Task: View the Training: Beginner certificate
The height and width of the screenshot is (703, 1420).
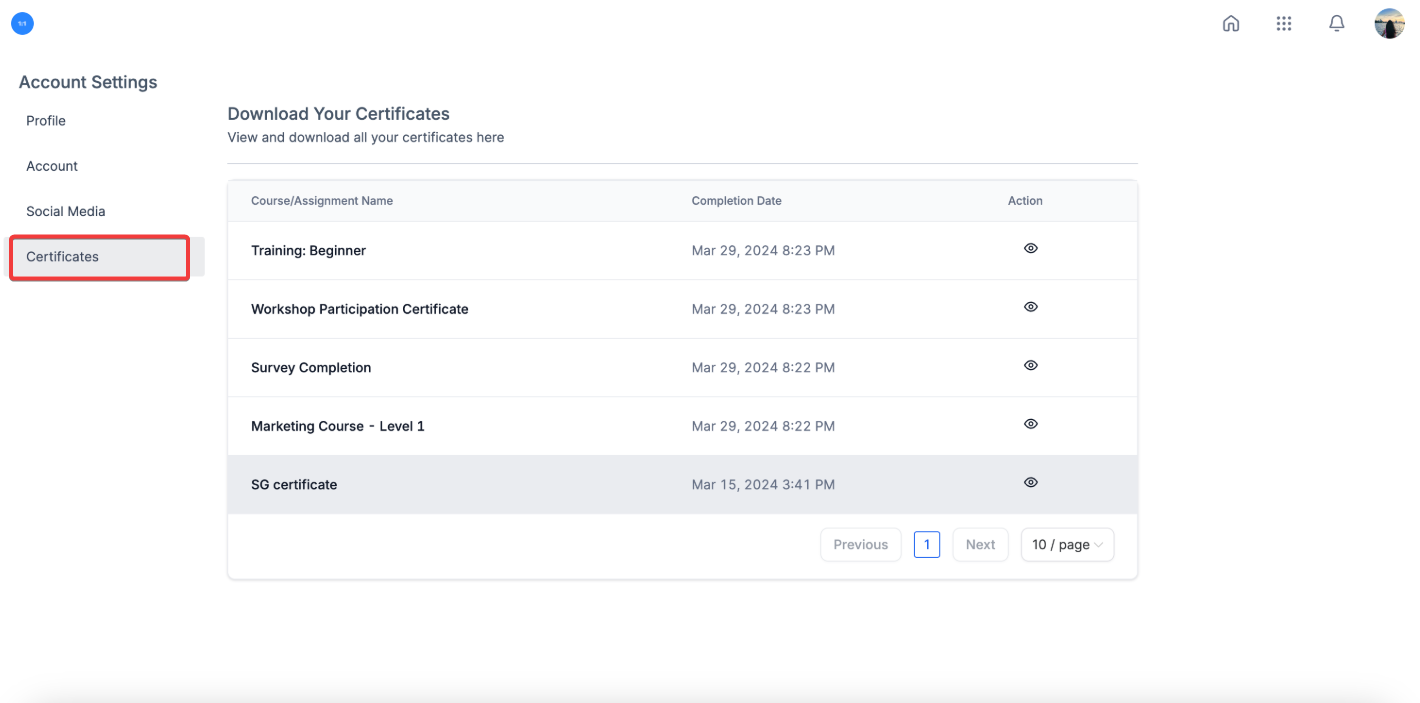Action: pyautogui.click(x=1030, y=249)
